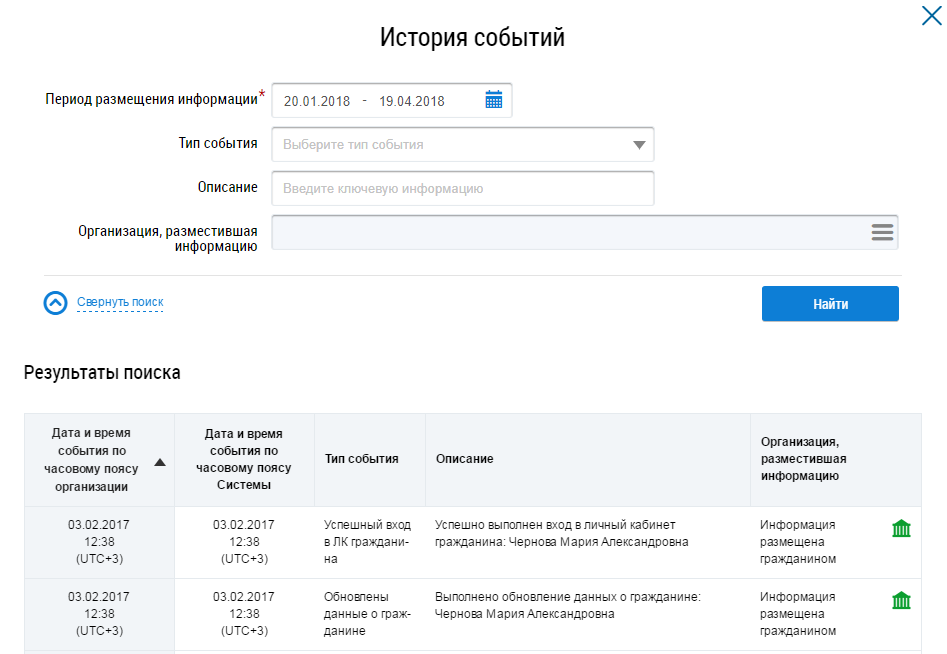
Task: Collapse search via Свернуть поиск link
Action: point(120,302)
